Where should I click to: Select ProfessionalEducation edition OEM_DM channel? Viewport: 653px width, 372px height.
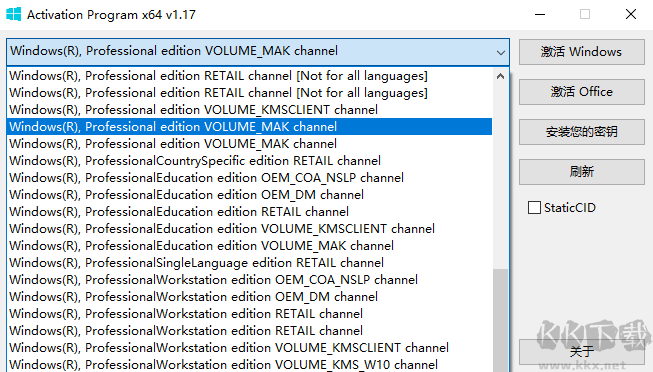click(249, 195)
